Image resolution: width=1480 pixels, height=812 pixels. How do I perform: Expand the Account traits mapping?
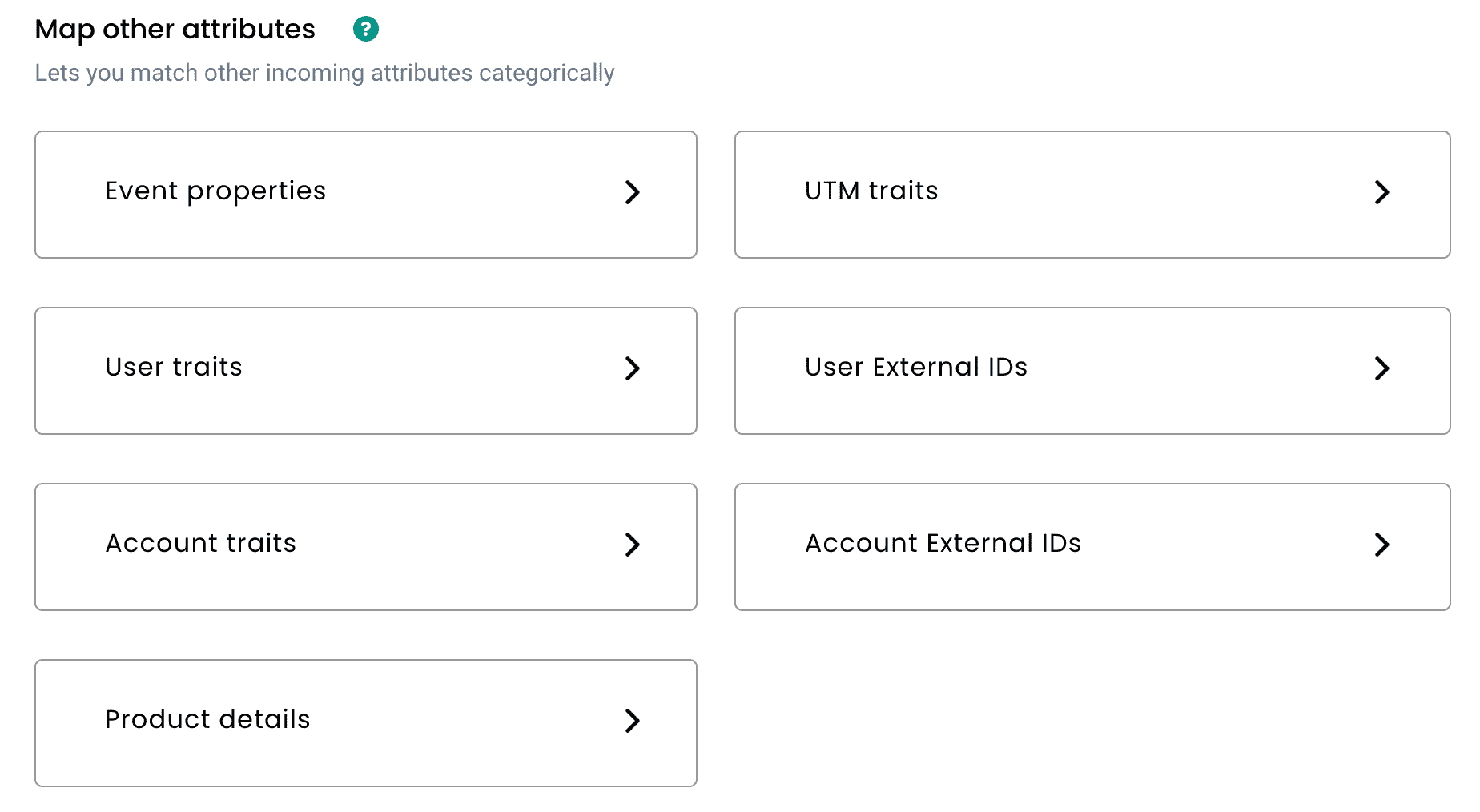click(633, 545)
